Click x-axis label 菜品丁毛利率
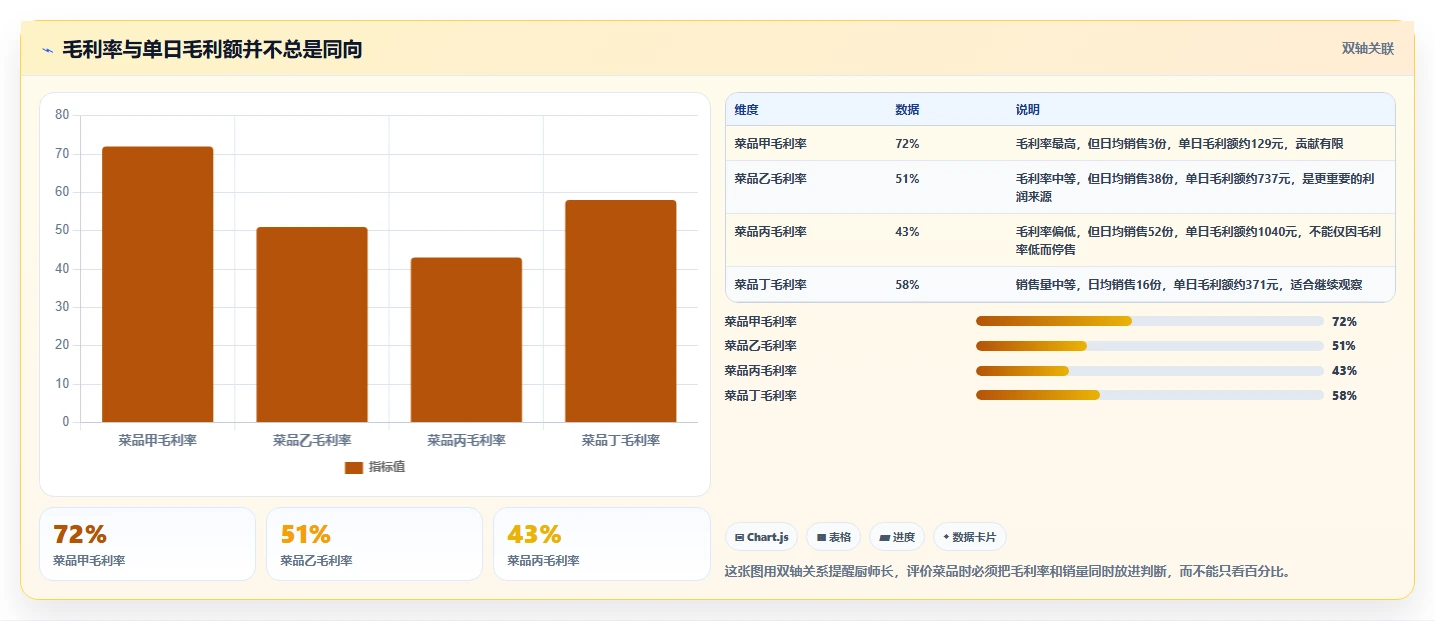 click(621, 440)
